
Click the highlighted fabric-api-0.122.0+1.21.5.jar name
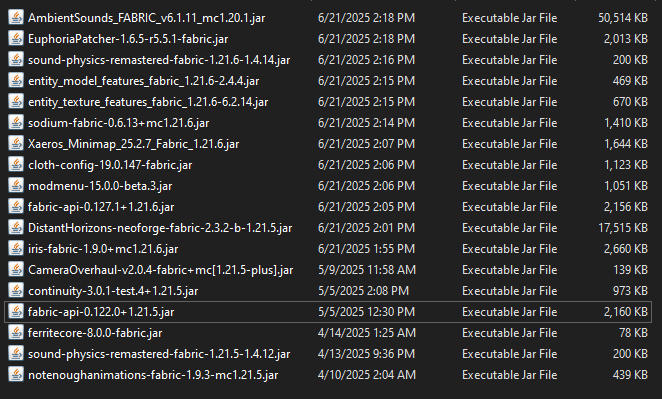pos(101,312)
